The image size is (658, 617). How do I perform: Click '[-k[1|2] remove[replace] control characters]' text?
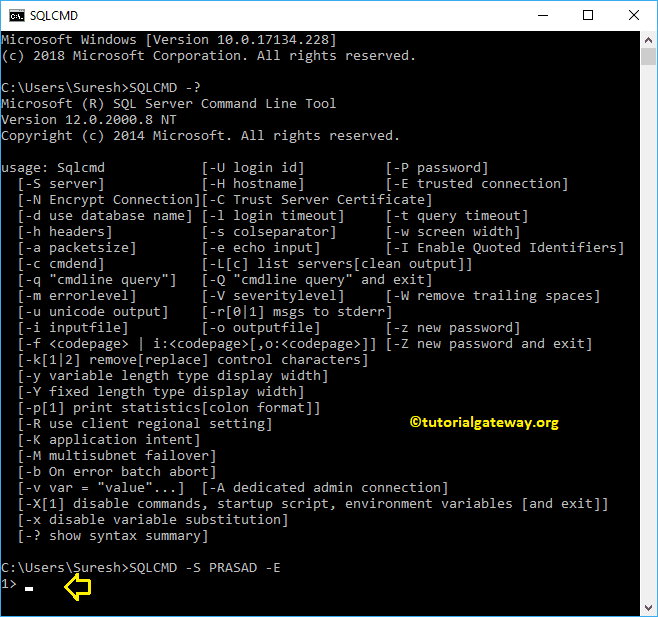click(x=193, y=360)
